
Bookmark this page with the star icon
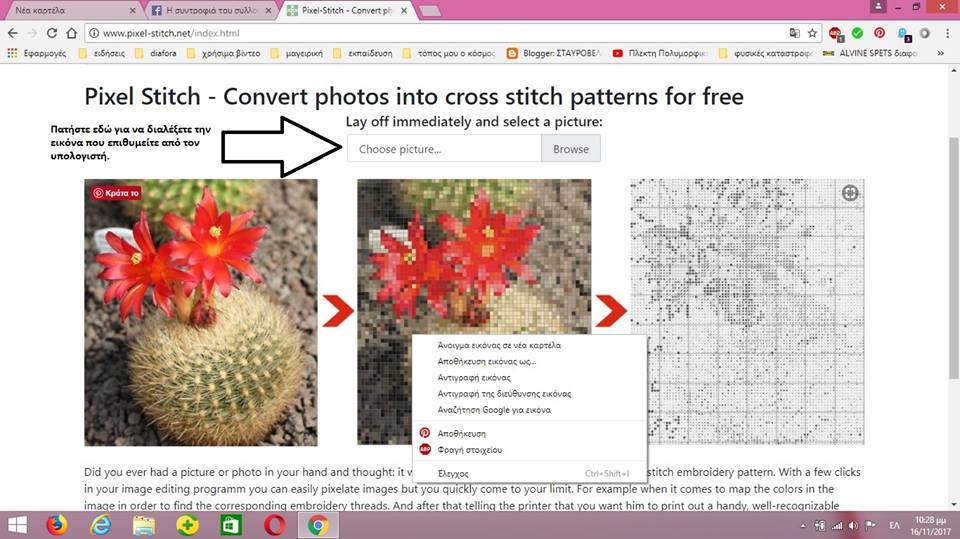[812, 33]
